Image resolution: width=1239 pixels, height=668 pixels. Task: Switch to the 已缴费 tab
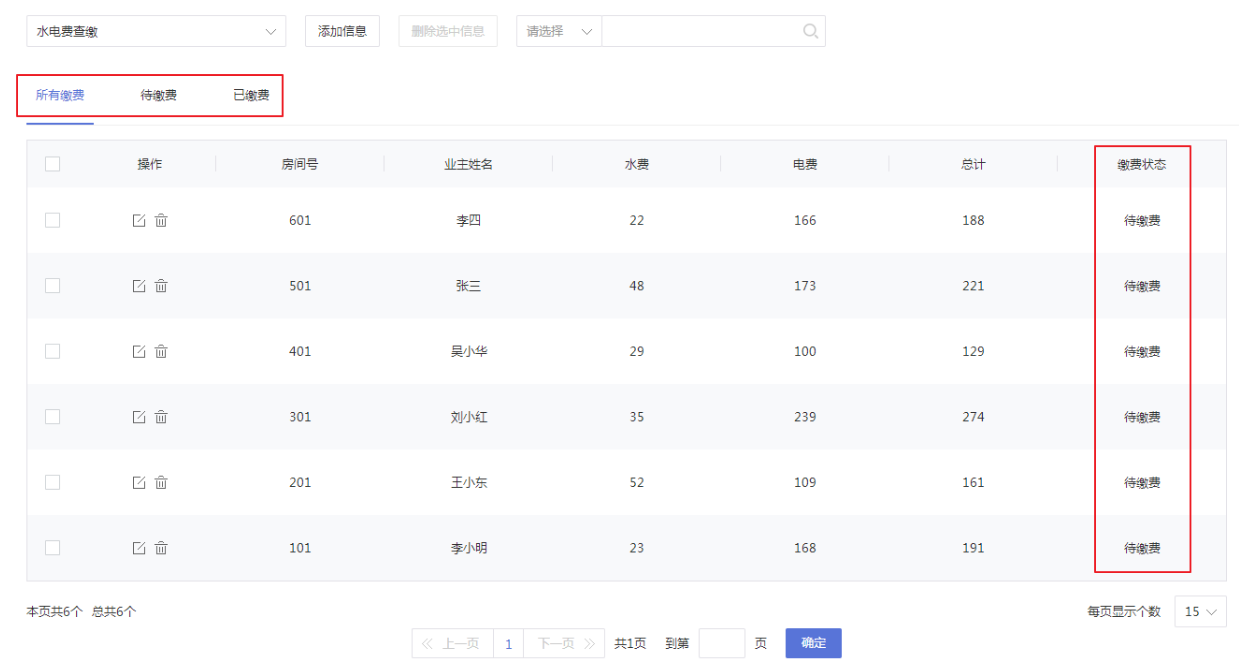(x=251, y=95)
